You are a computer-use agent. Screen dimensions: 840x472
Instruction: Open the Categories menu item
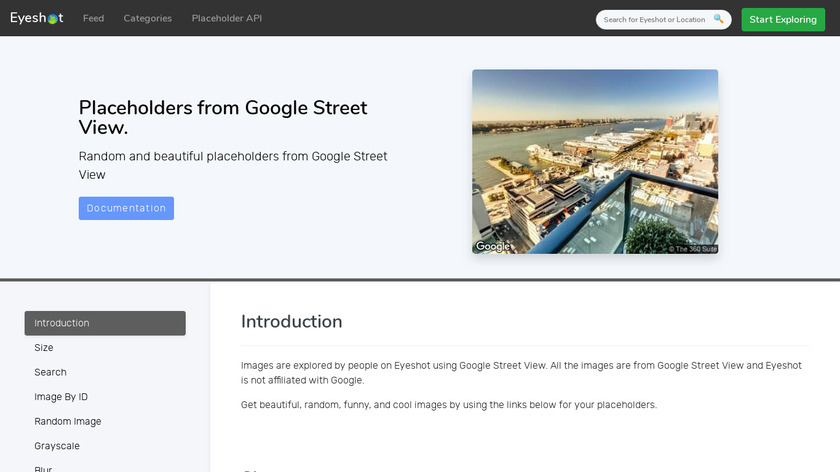point(148,18)
